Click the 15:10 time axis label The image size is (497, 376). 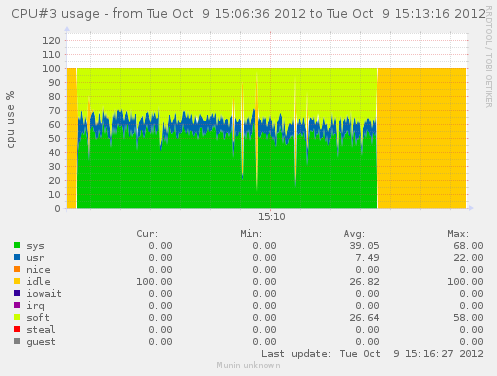tap(272, 217)
